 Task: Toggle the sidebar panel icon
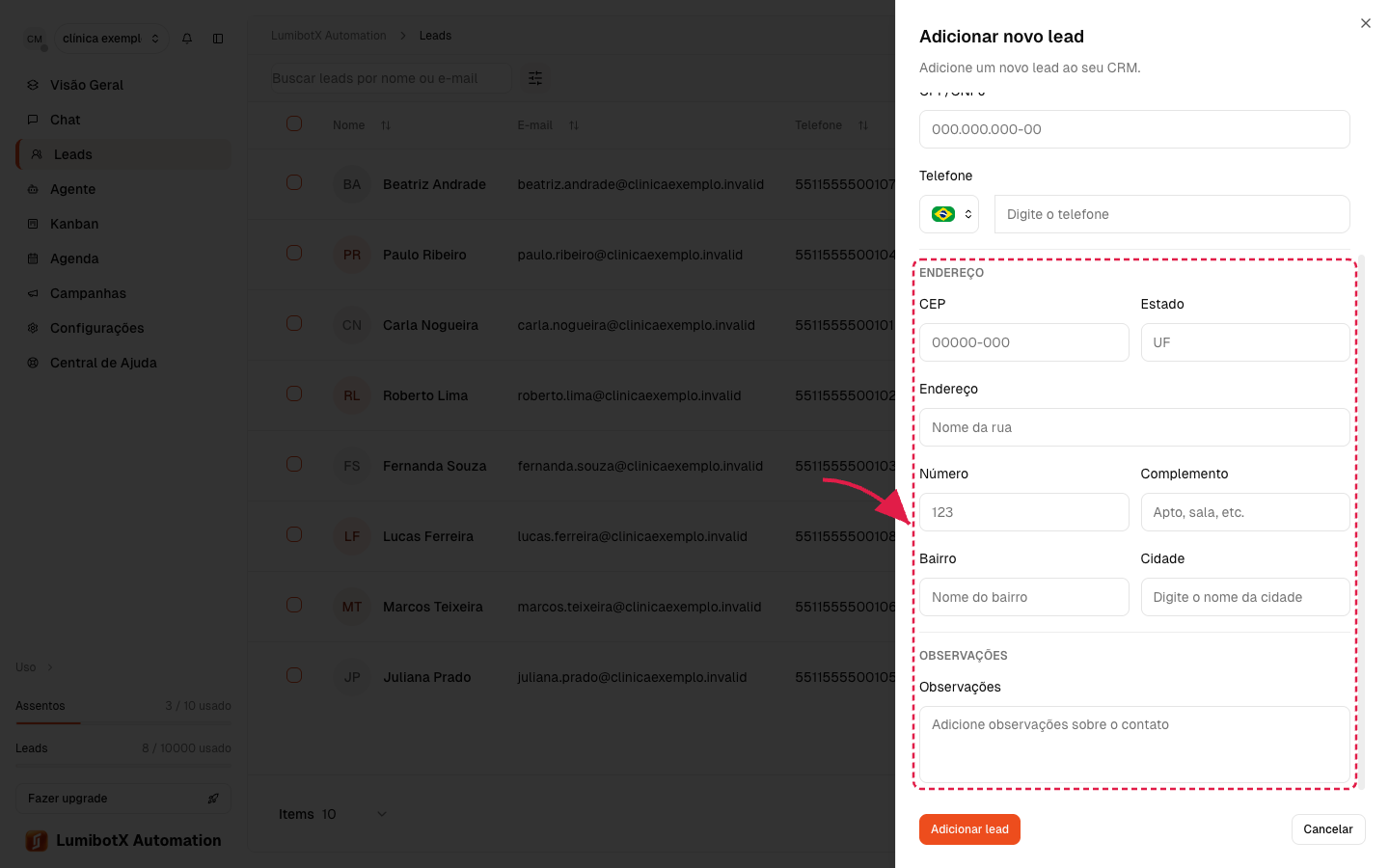pos(218,39)
